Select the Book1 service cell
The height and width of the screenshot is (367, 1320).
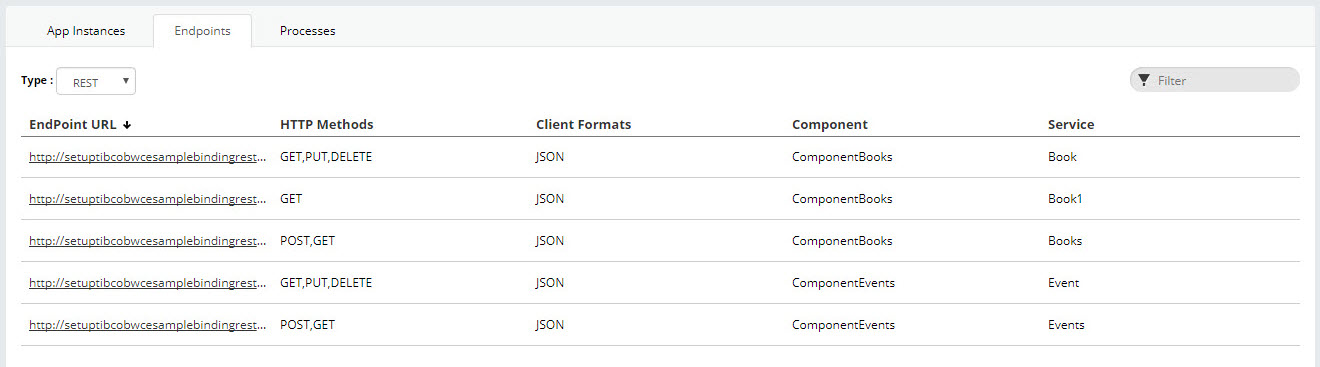pyautogui.click(x=1065, y=199)
